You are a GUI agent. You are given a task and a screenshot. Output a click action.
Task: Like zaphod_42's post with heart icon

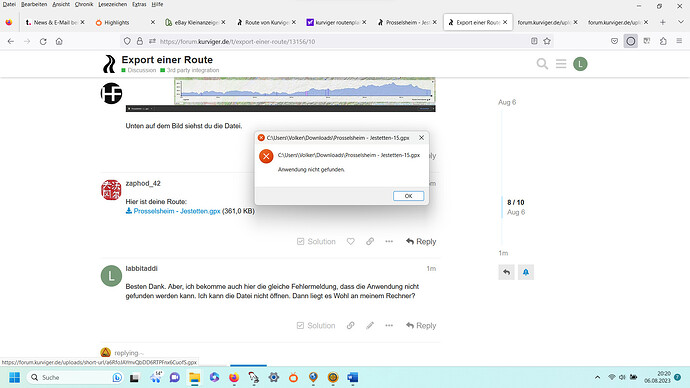[350, 242]
